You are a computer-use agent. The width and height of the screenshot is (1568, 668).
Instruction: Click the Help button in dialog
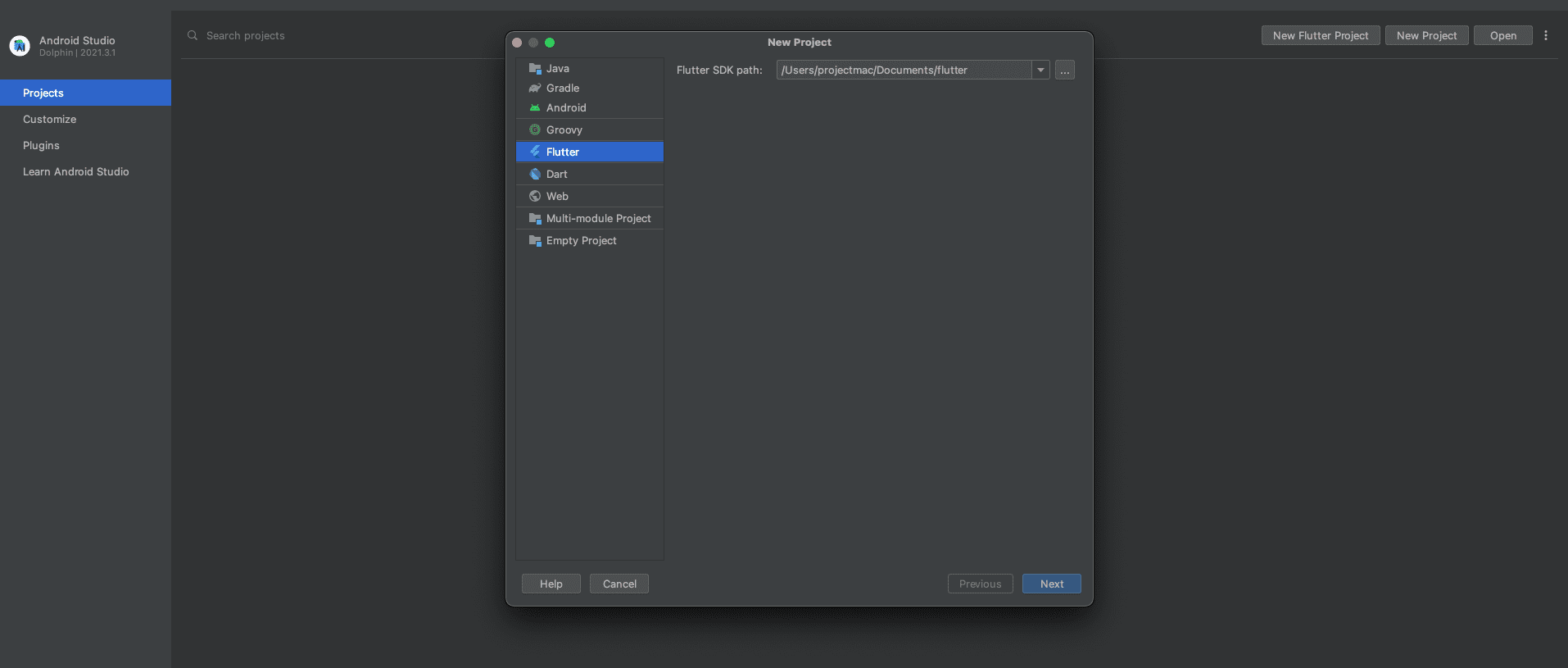[x=551, y=584]
